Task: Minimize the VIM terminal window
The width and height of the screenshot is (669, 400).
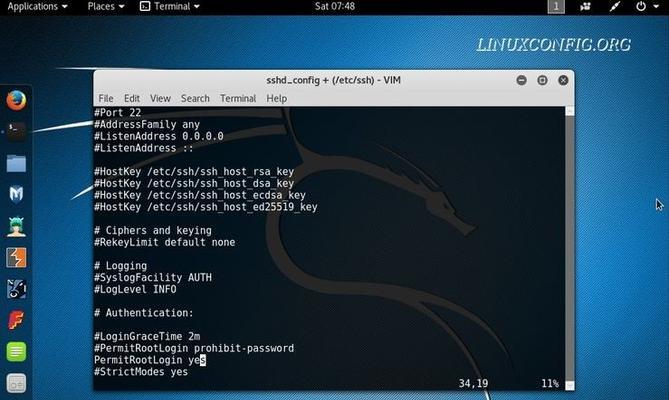Action: click(521, 80)
